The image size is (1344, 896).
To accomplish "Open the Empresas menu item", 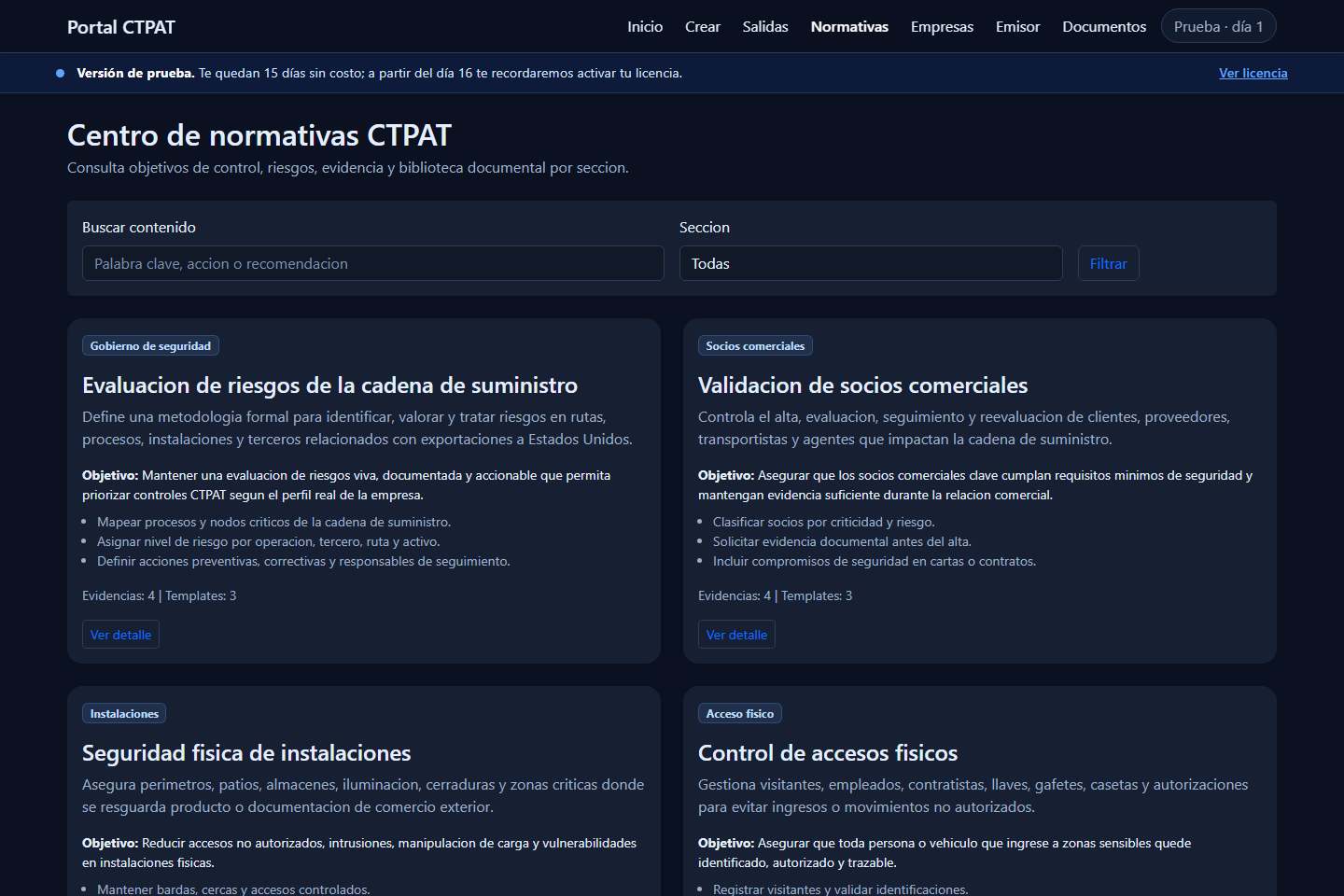I will (942, 27).
